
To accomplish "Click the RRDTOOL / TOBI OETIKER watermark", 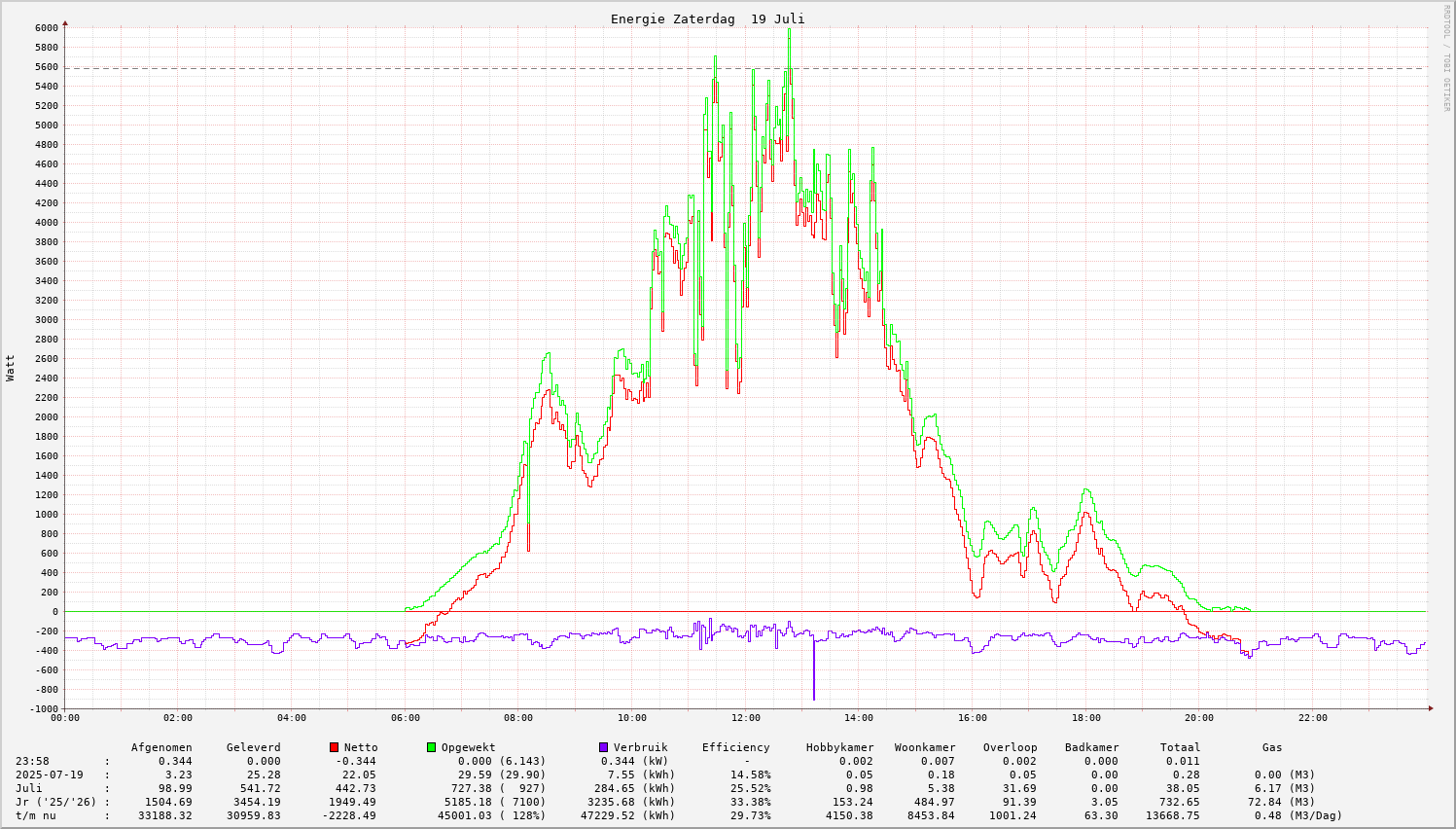I will [x=1446, y=57].
